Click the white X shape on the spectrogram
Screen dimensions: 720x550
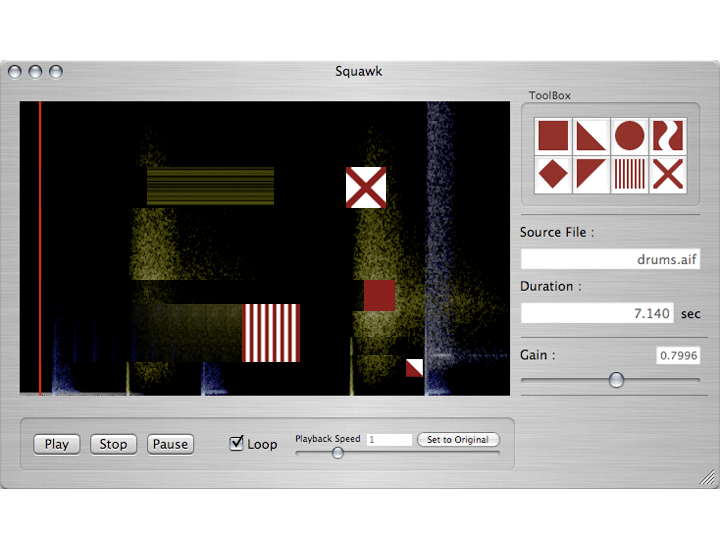click(x=366, y=187)
